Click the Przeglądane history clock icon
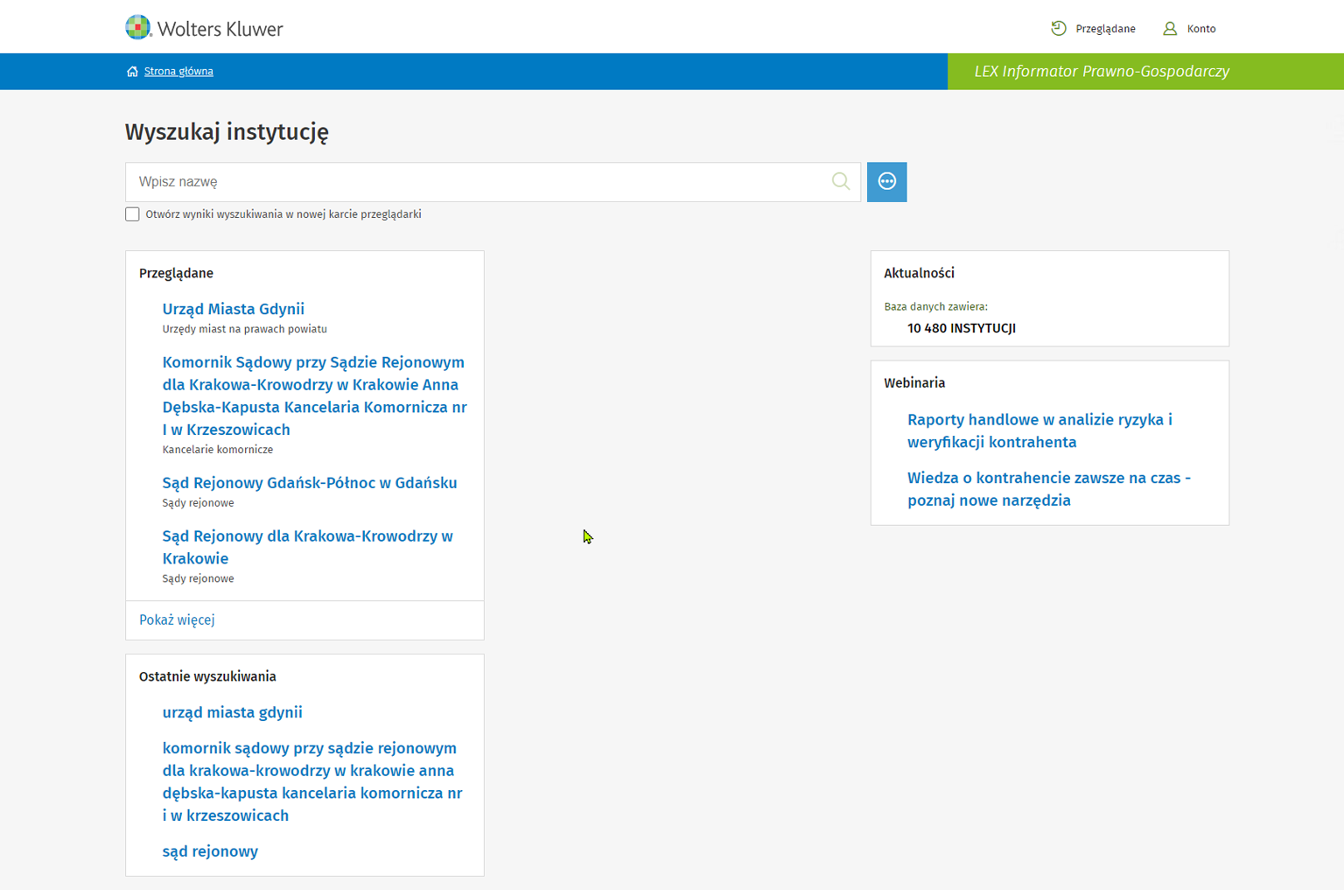The width and height of the screenshot is (1344, 896). (1058, 29)
